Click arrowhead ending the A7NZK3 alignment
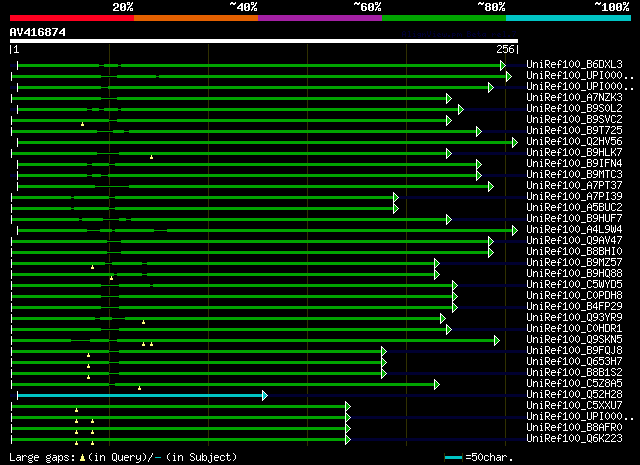Image resolution: width=640 pixels, height=465 pixels. pyautogui.click(x=449, y=98)
